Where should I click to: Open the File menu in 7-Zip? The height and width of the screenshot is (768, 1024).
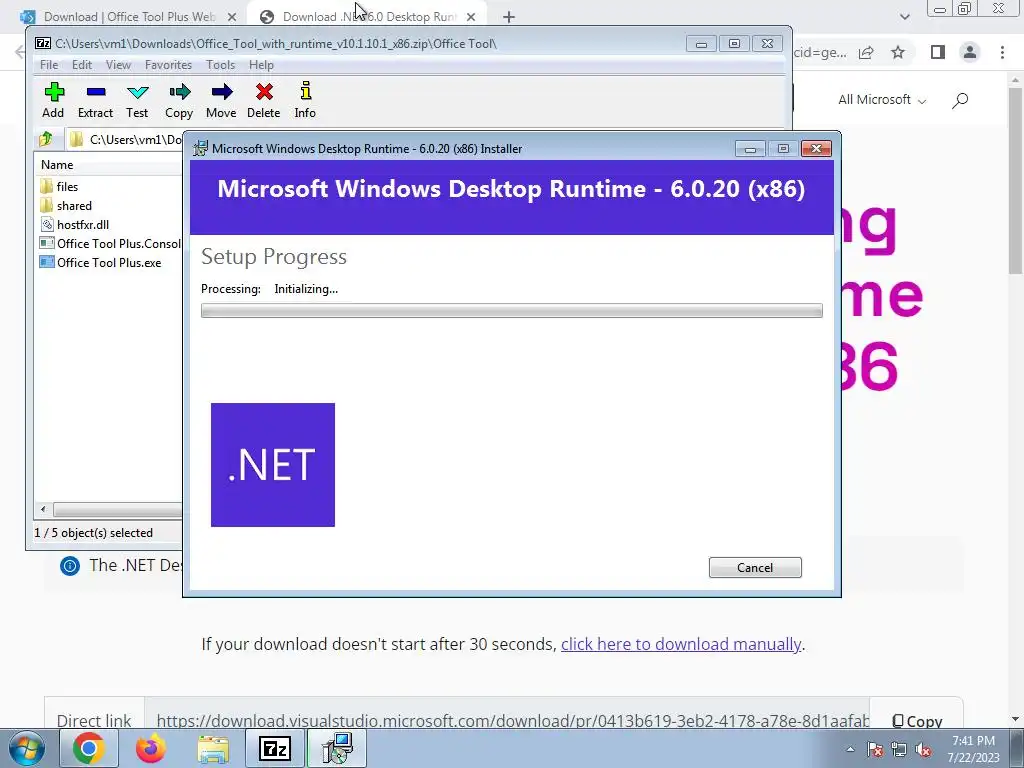(48, 65)
